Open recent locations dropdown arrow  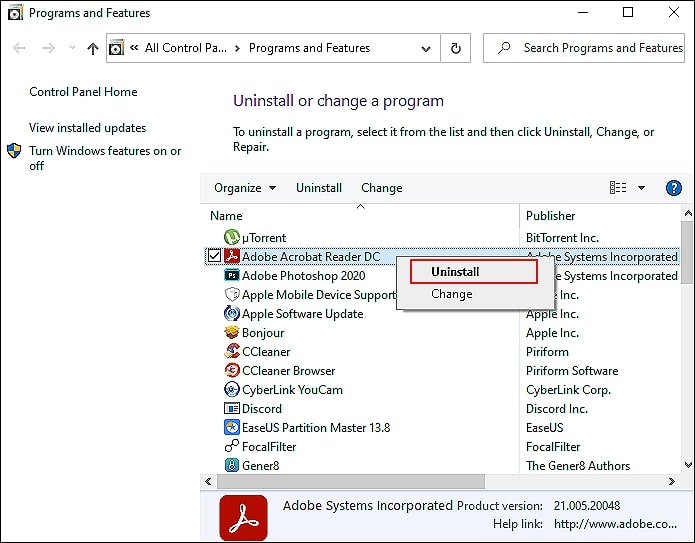pyautogui.click(x=72, y=47)
